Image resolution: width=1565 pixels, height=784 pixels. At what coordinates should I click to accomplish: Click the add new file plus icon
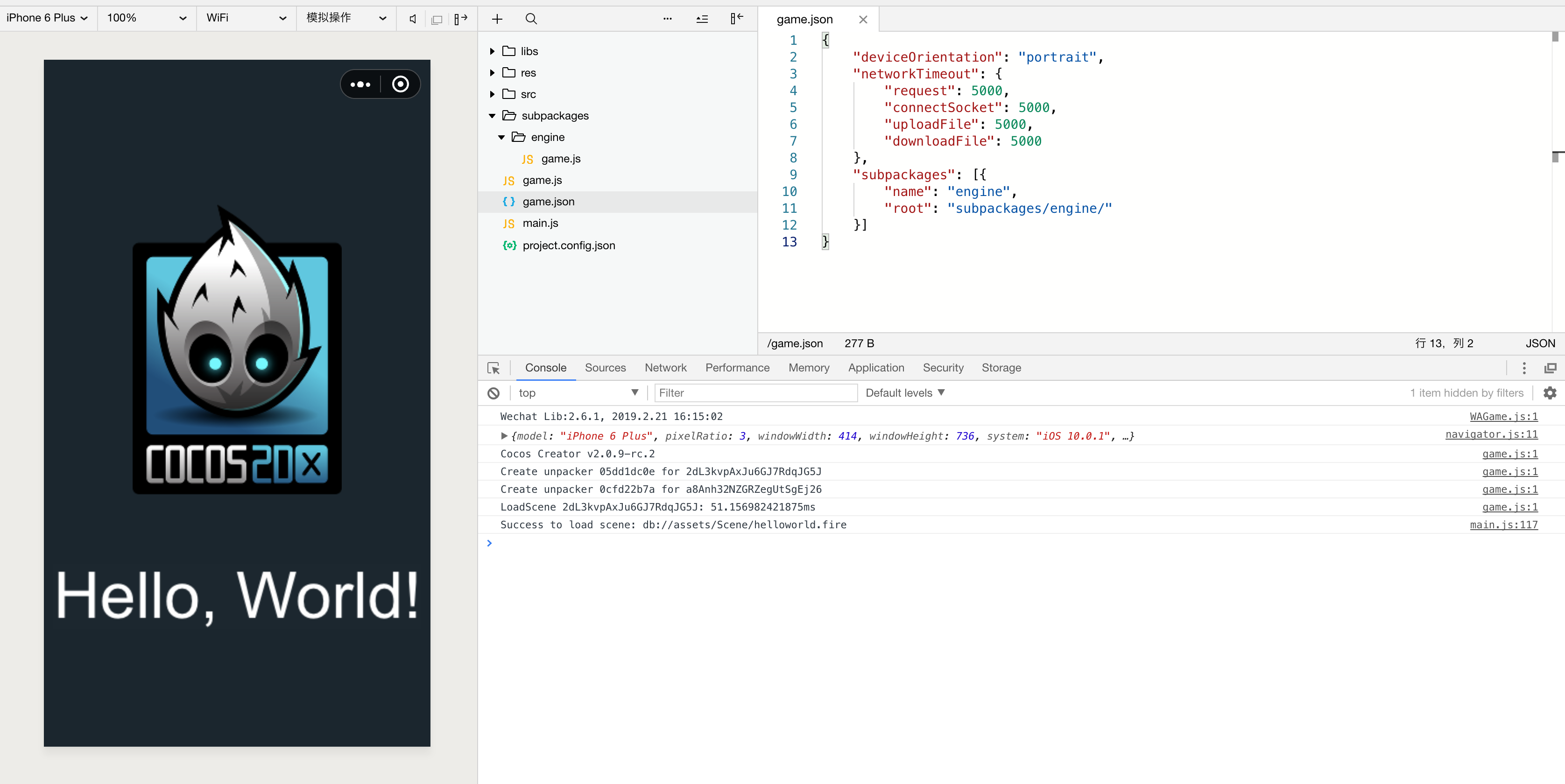point(497,19)
